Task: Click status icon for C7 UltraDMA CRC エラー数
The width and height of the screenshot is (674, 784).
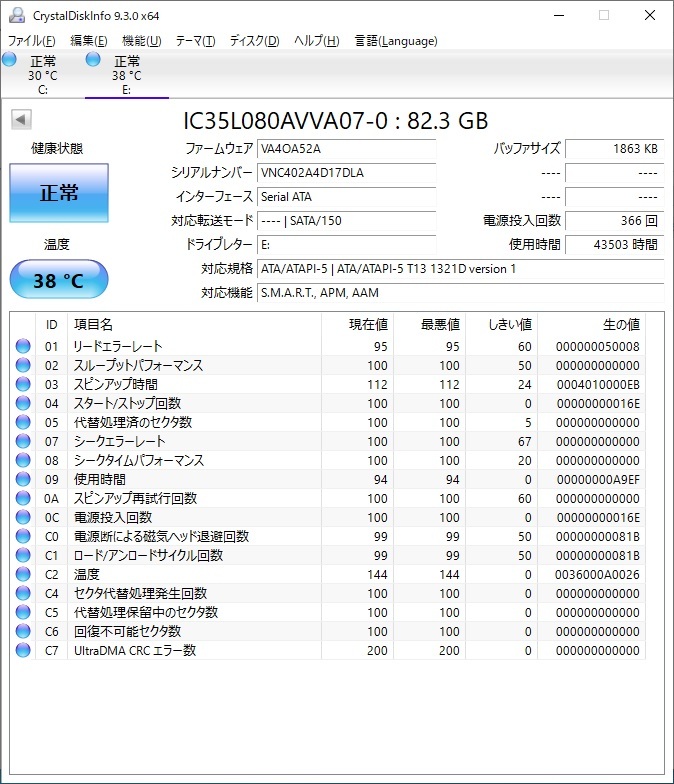Action: pos(23,650)
